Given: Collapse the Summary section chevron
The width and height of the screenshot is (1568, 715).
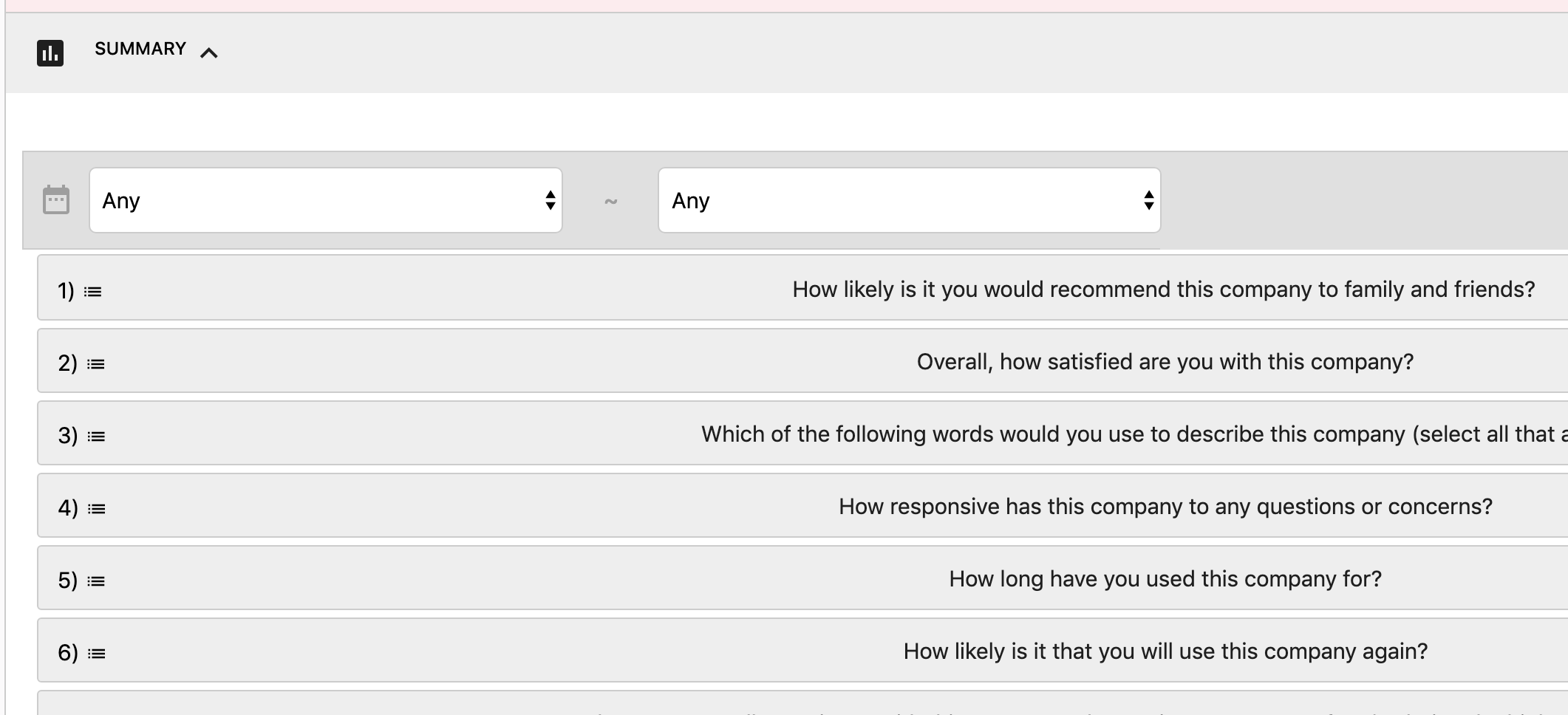Looking at the screenshot, I should (209, 53).
